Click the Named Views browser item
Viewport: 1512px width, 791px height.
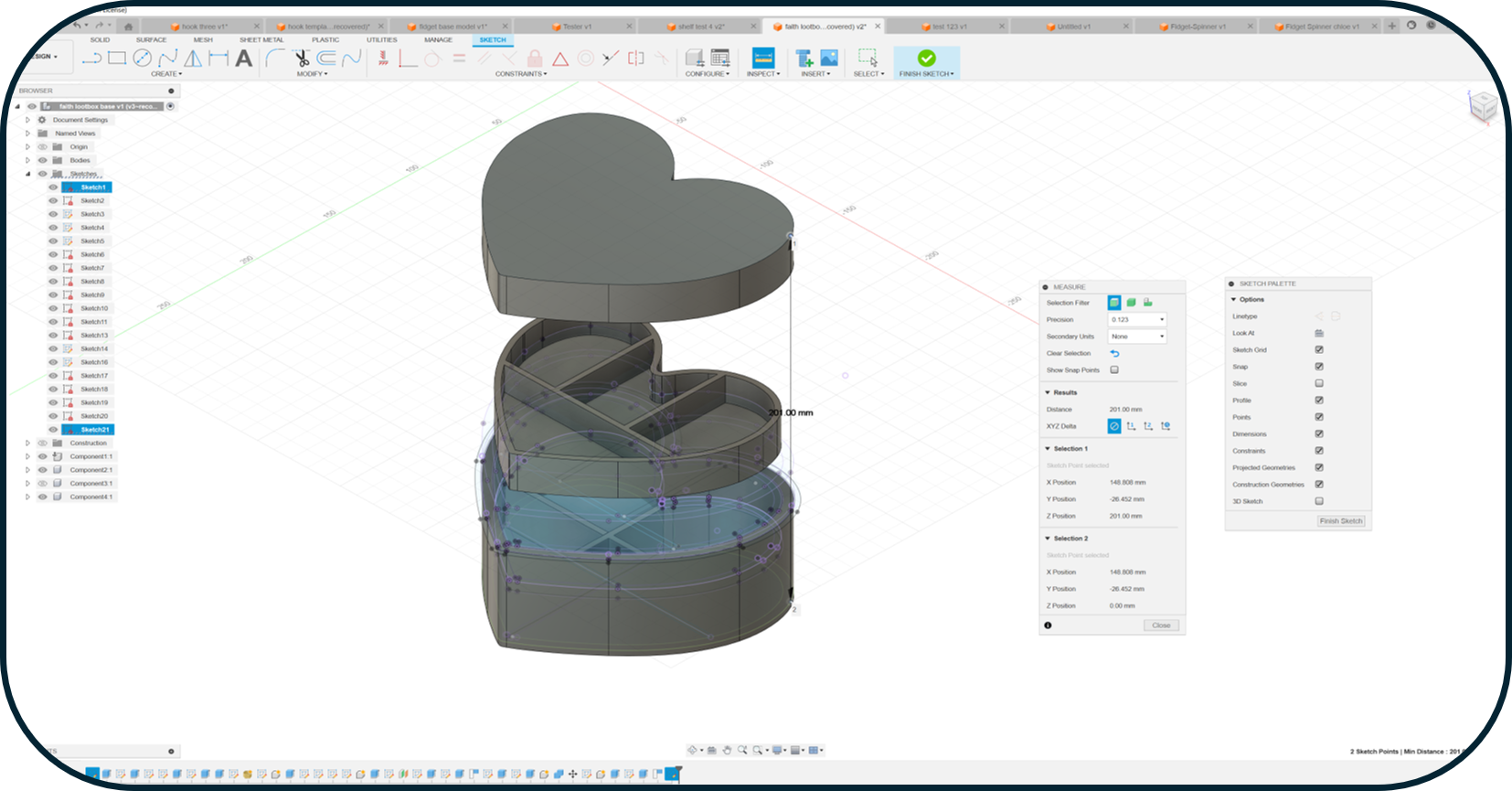pos(75,134)
